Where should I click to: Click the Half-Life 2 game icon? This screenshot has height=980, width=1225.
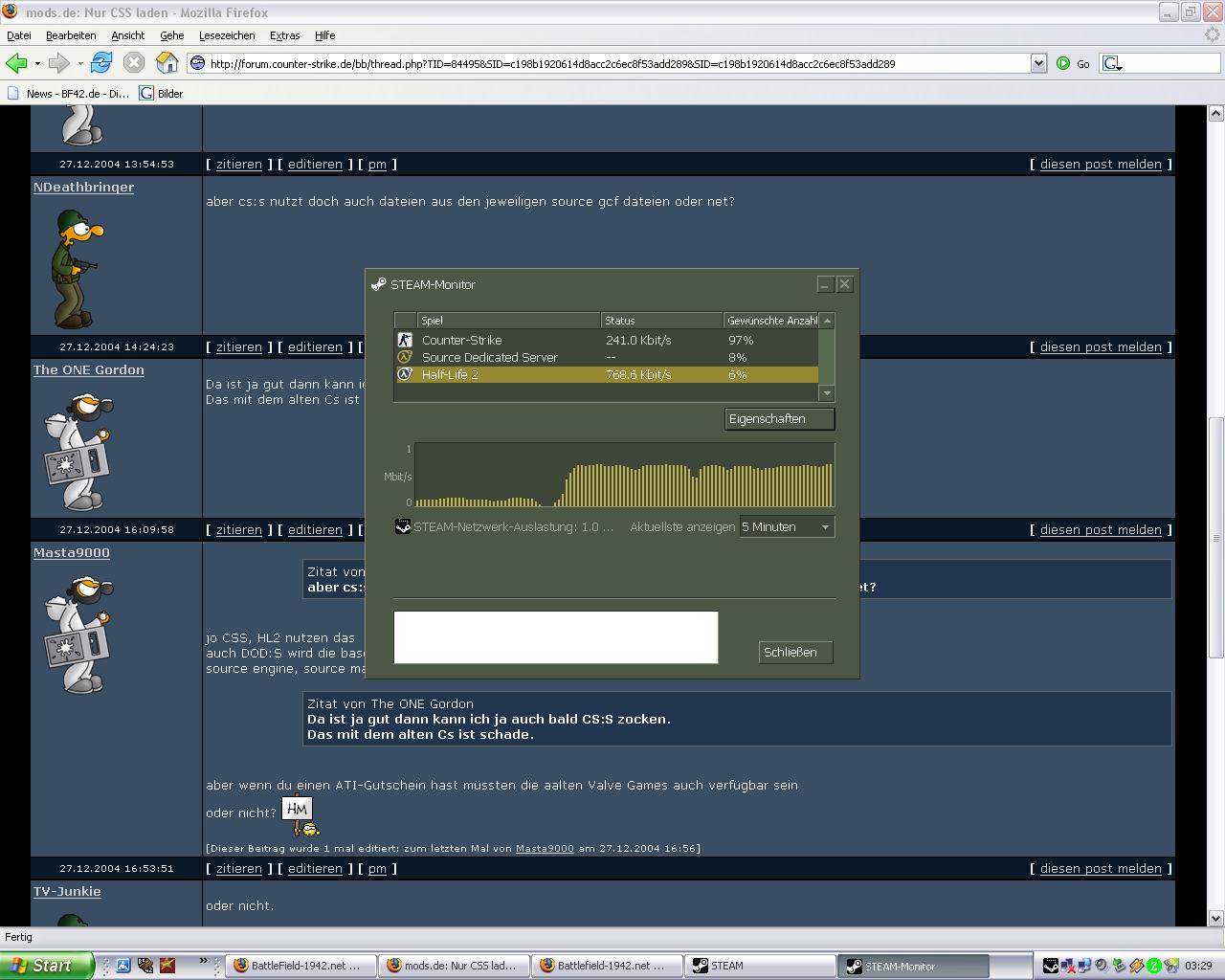coord(405,374)
